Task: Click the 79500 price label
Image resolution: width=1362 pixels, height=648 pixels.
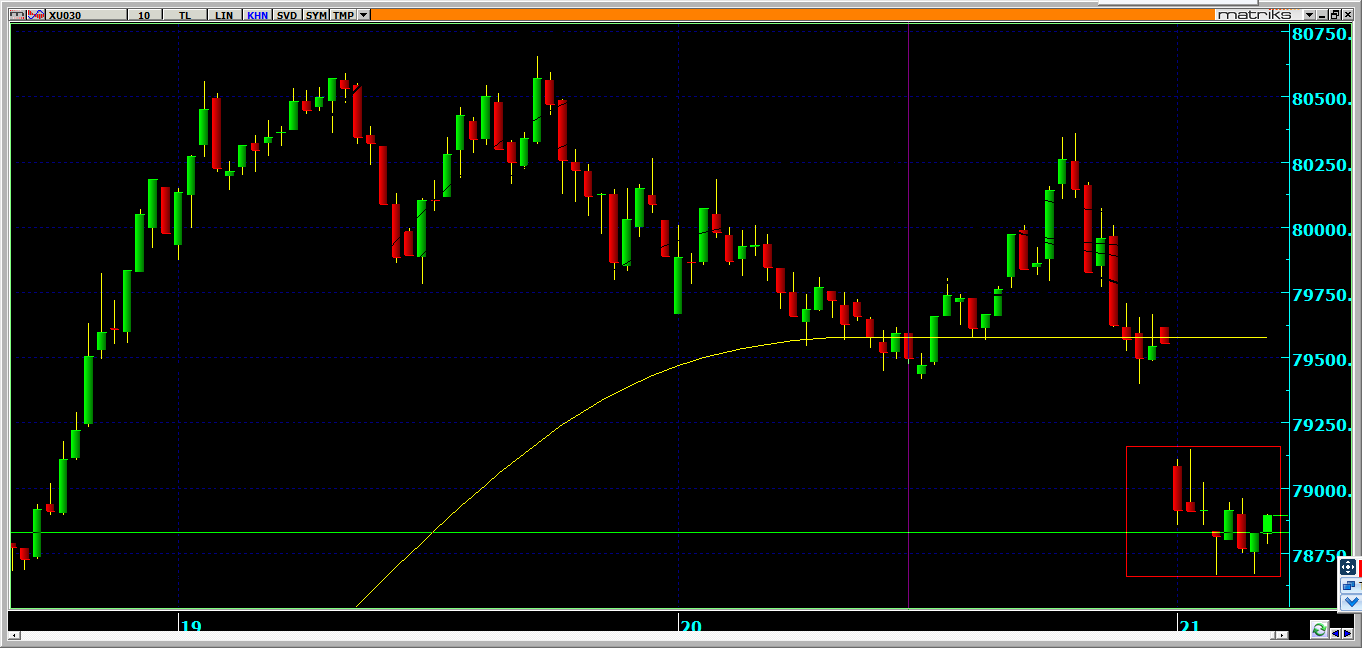Action: (x=1320, y=360)
